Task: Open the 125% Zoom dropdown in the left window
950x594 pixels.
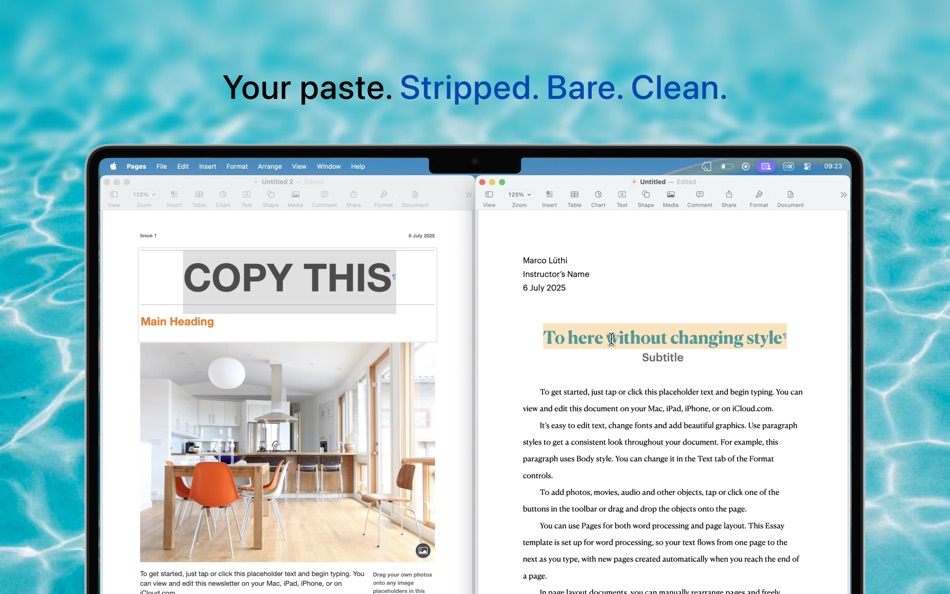Action: [x=144, y=194]
